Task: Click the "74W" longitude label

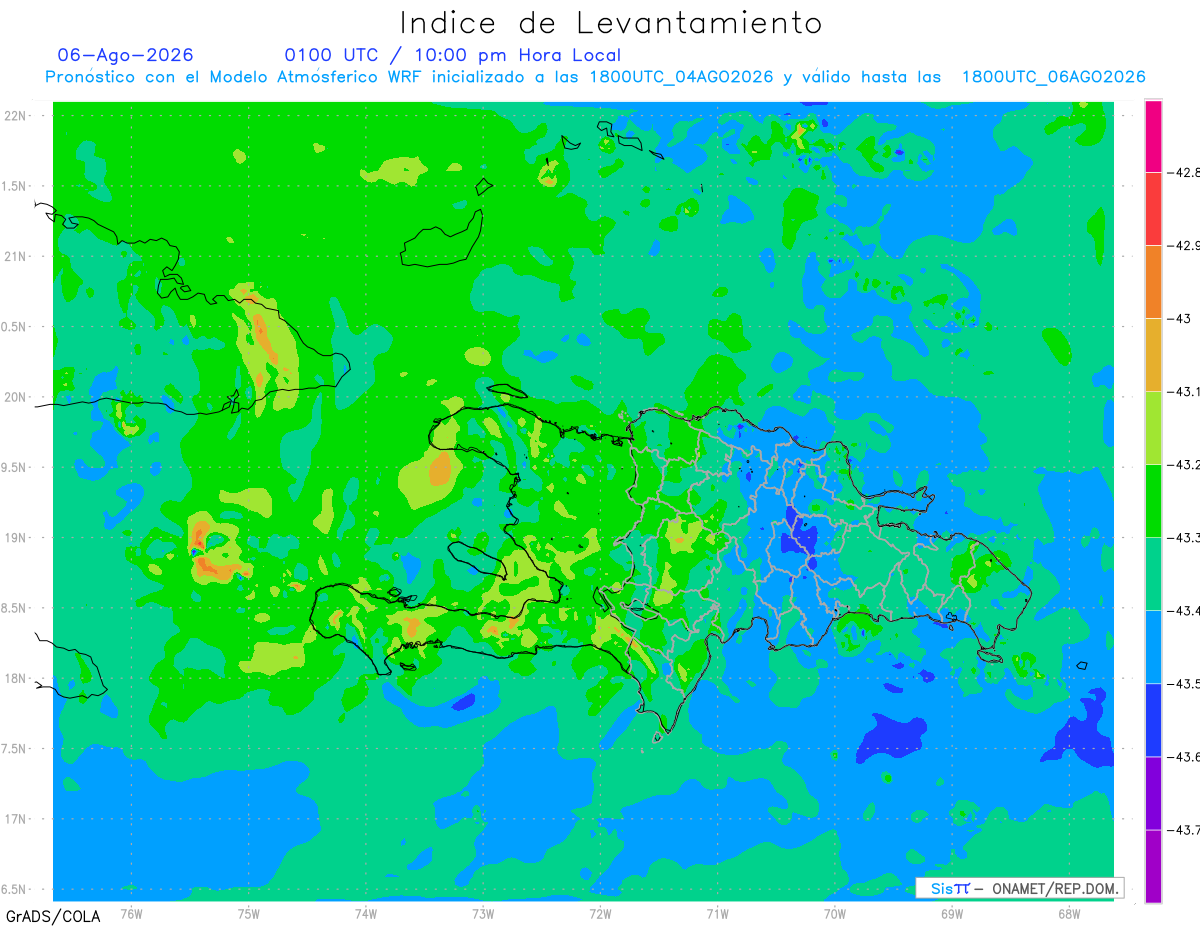Action: [x=366, y=913]
